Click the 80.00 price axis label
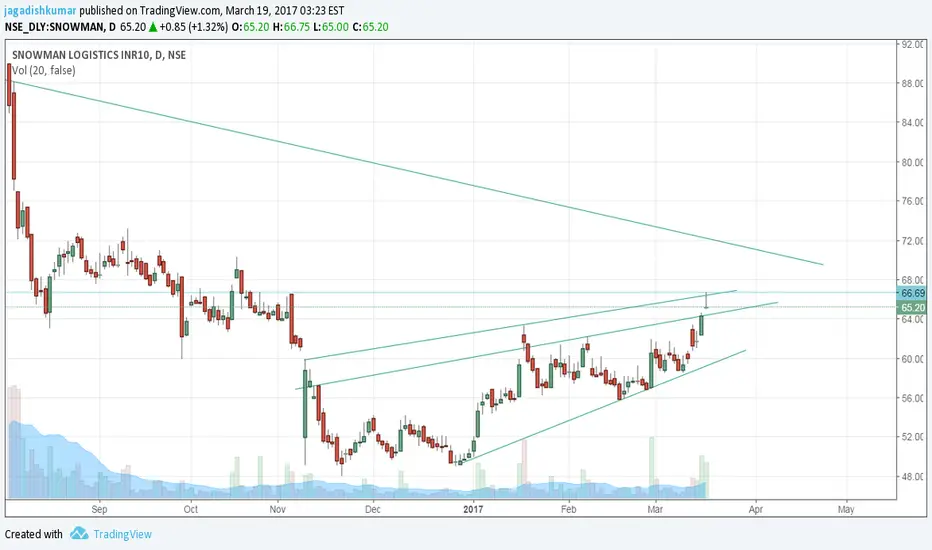This screenshot has width=932, height=550. 912,162
